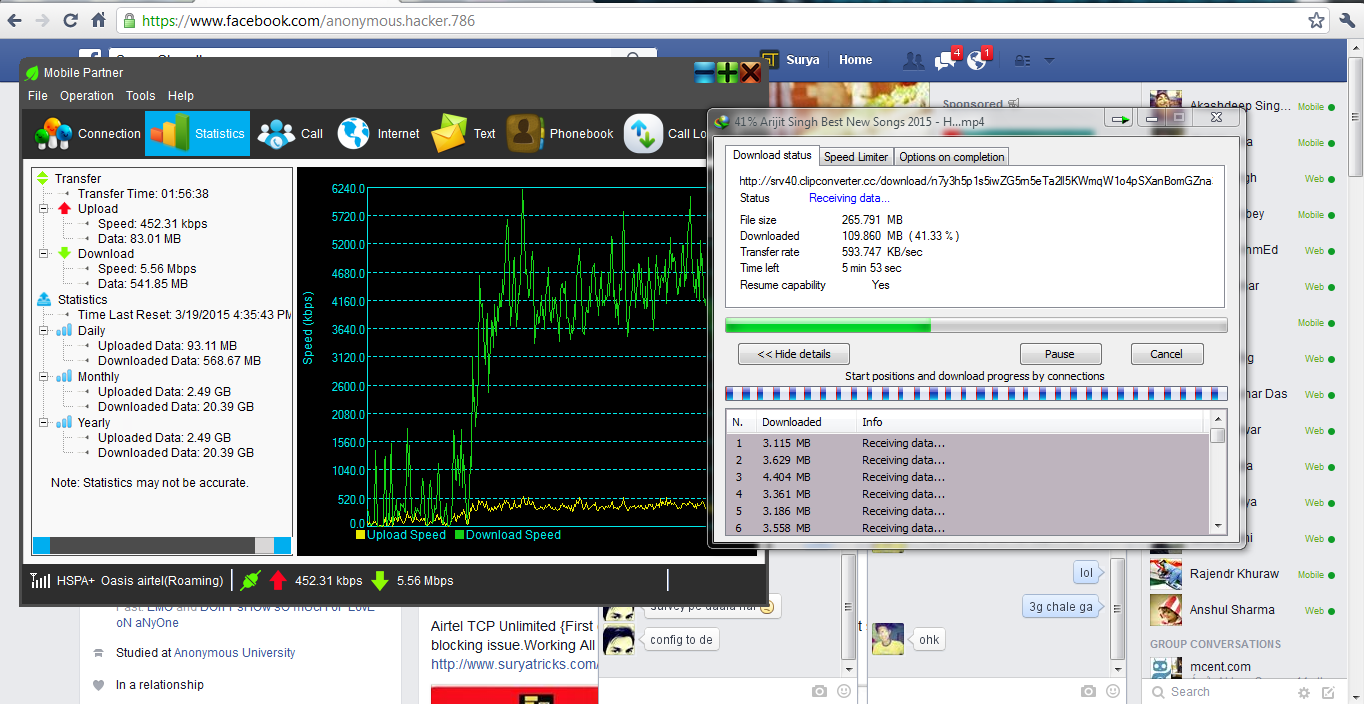
Task: Open the Text envelope section in Mobile Partner
Action: 463,133
